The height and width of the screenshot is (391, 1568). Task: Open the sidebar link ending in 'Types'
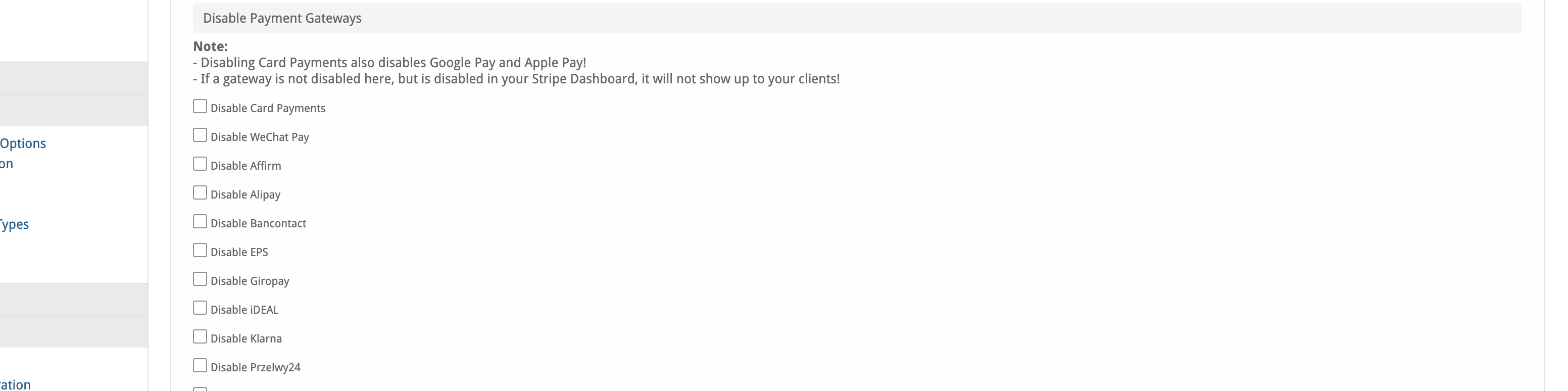[15, 225]
